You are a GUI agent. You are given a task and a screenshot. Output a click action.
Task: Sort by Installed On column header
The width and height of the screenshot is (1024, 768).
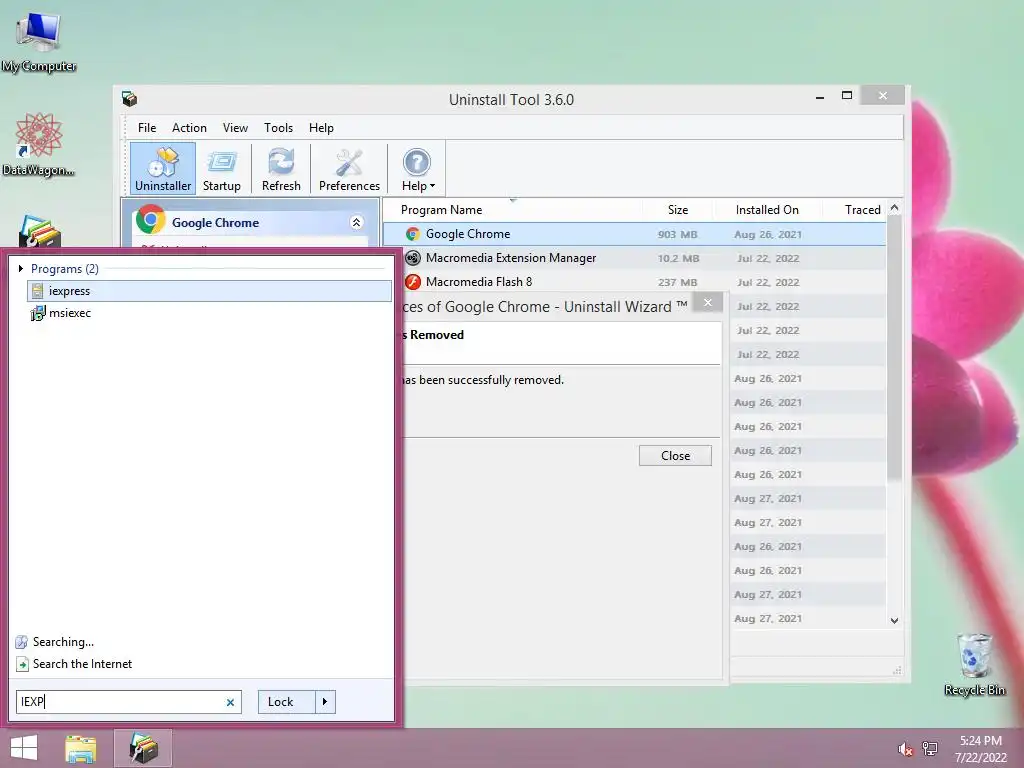pyautogui.click(x=767, y=210)
